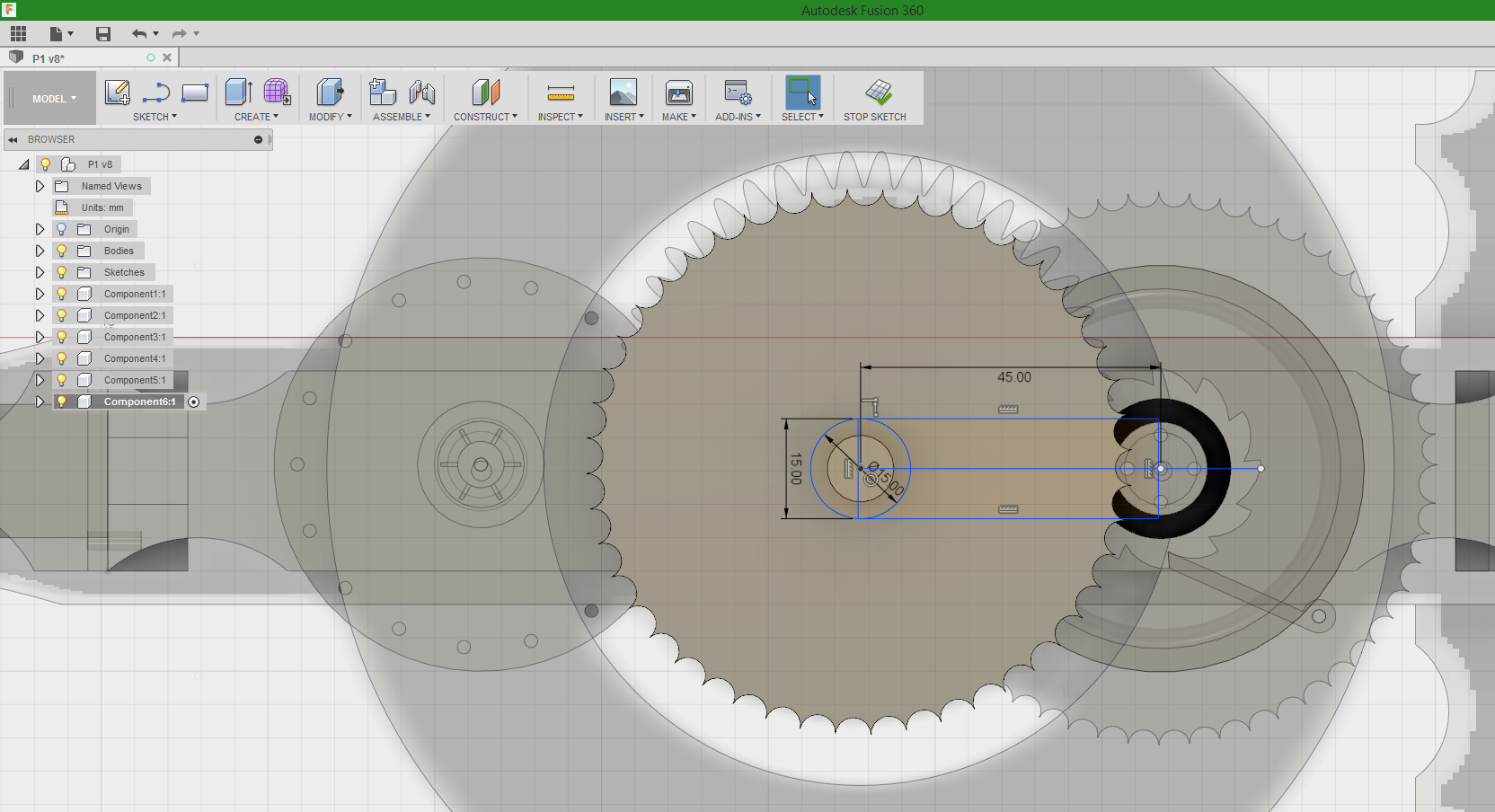This screenshot has width=1495, height=812.
Task: Click the Undo arrow
Action: (x=139, y=34)
